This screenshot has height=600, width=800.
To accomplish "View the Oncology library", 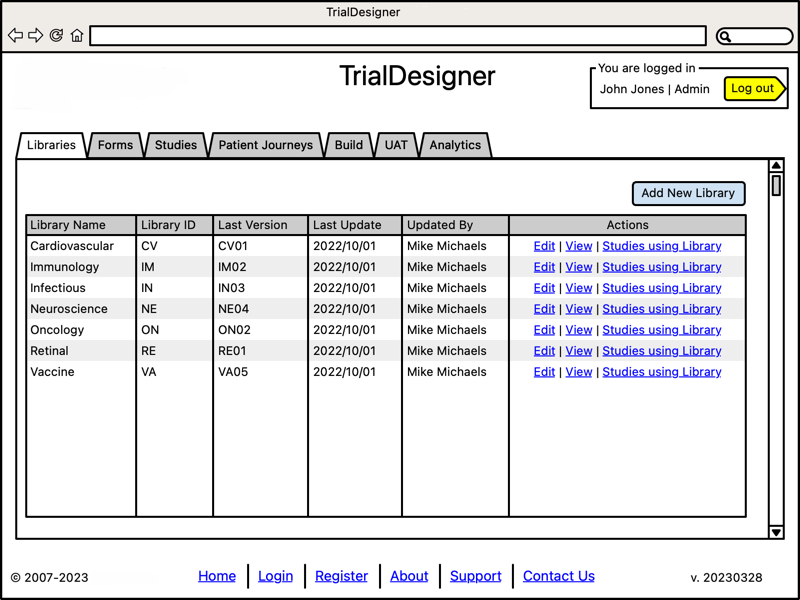I will tap(579, 329).
